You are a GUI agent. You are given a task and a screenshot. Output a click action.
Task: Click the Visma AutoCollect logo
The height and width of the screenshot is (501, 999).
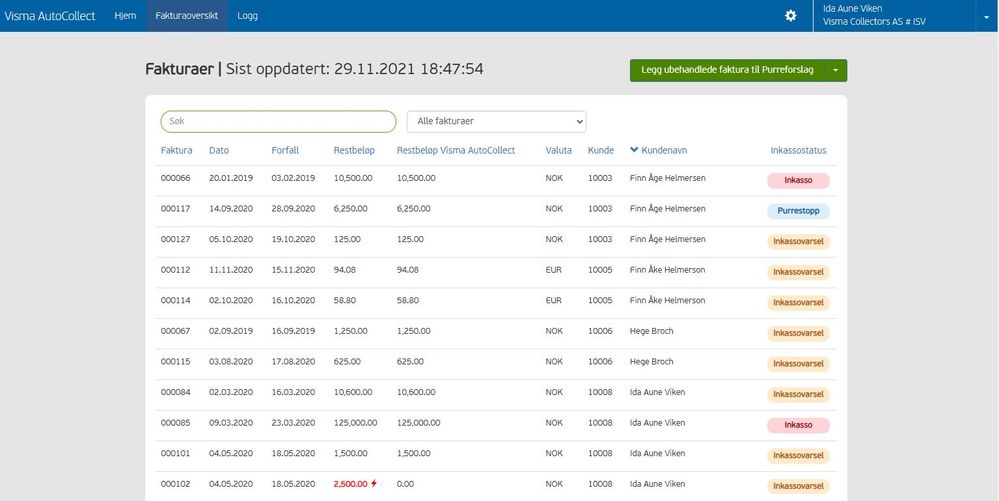50,16
